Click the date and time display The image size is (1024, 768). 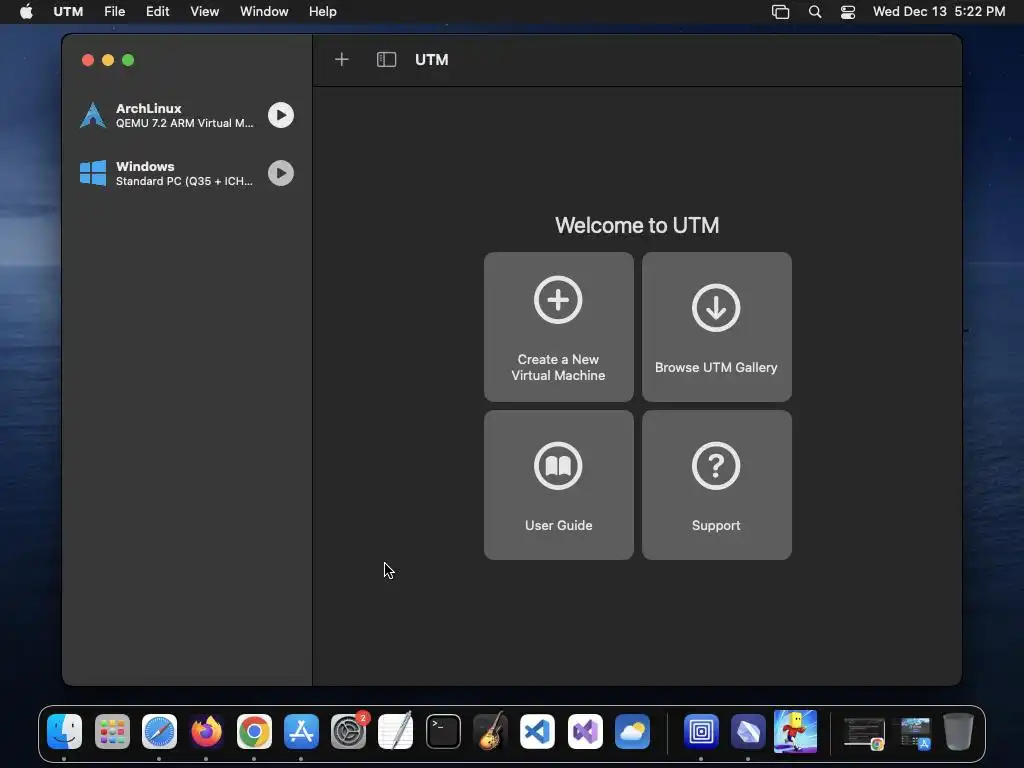click(938, 12)
